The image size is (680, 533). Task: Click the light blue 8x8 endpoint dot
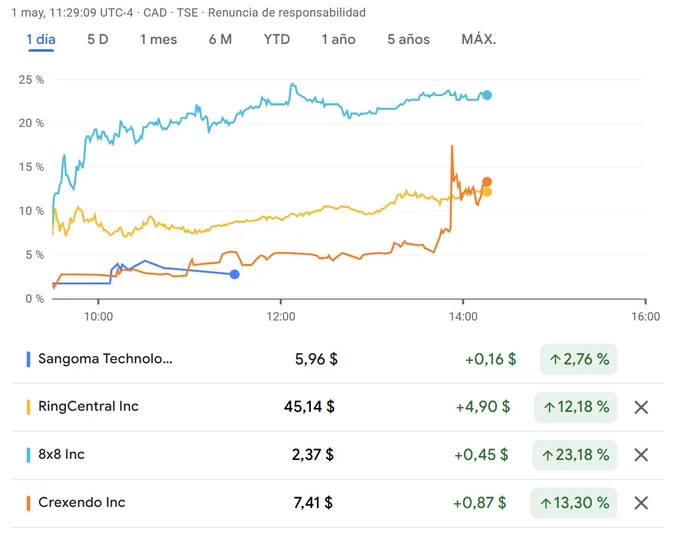(487, 95)
